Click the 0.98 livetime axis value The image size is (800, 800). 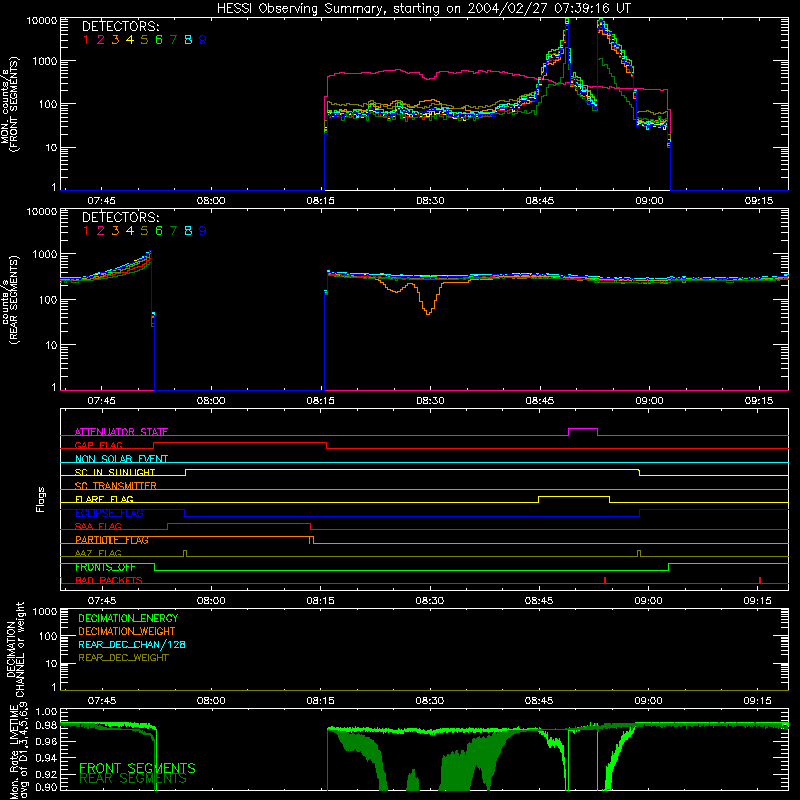pyautogui.click(x=47, y=725)
